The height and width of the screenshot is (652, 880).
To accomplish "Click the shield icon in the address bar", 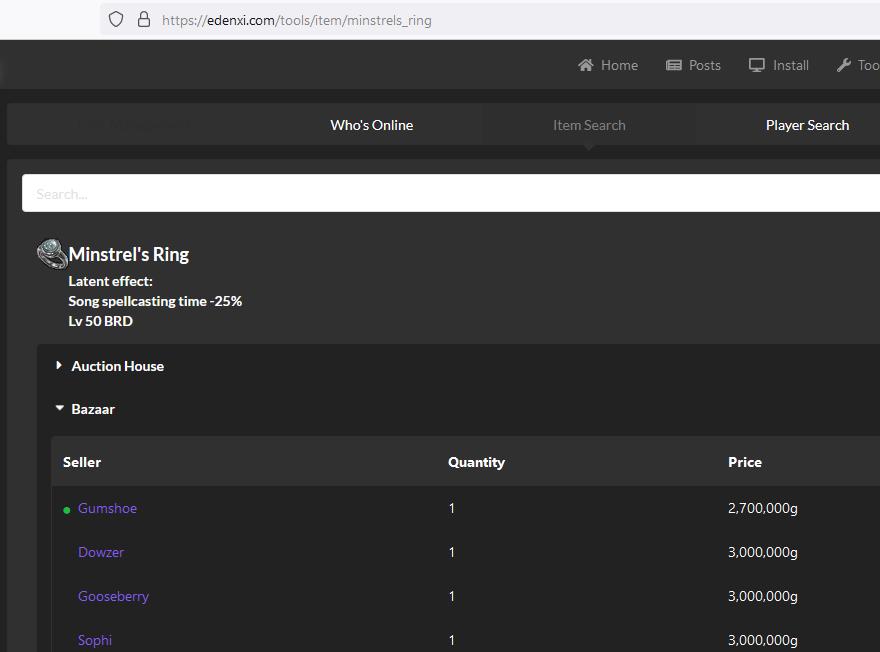I will [x=116, y=18].
